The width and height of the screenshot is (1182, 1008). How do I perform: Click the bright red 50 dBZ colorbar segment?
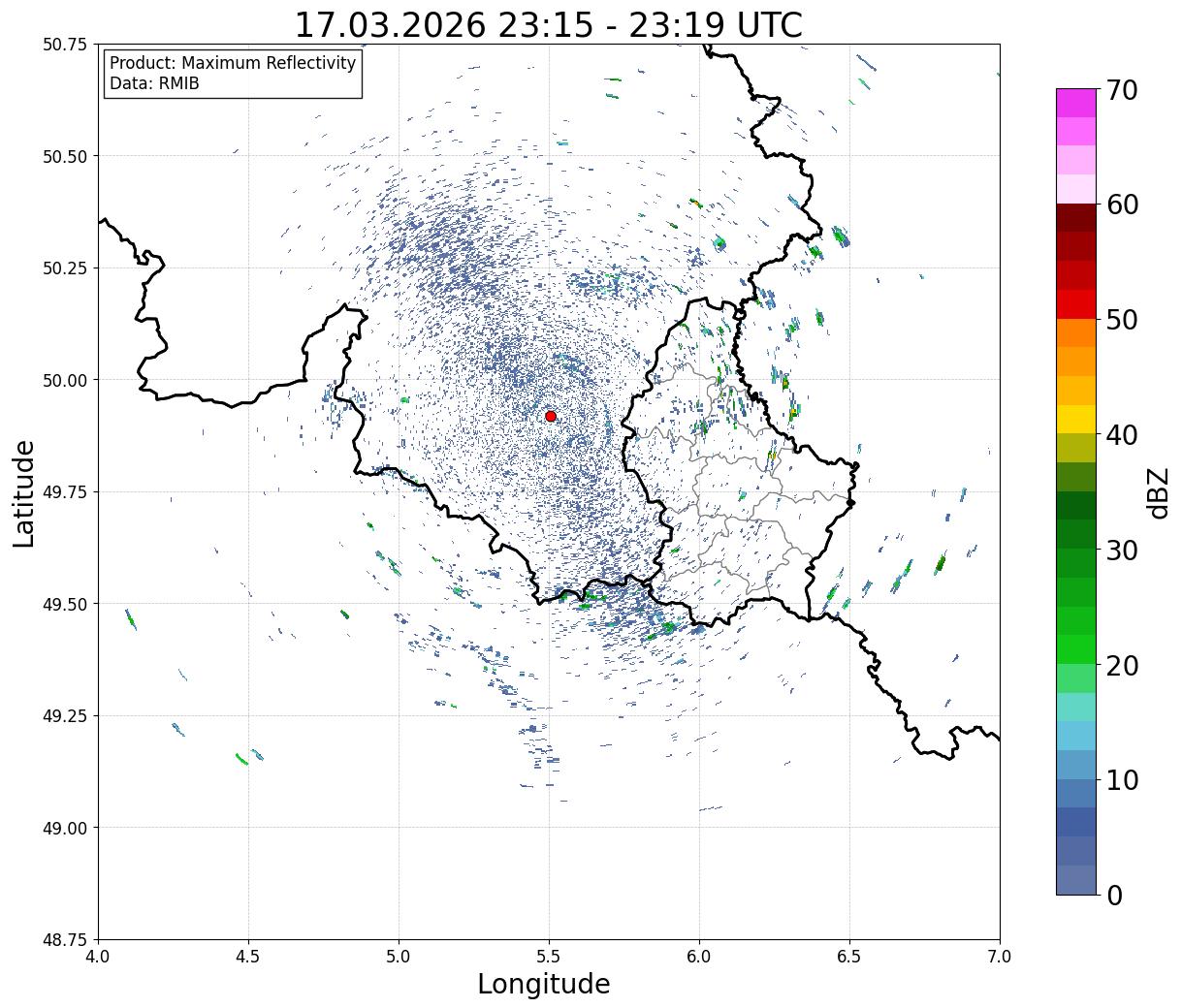[1076, 303]
